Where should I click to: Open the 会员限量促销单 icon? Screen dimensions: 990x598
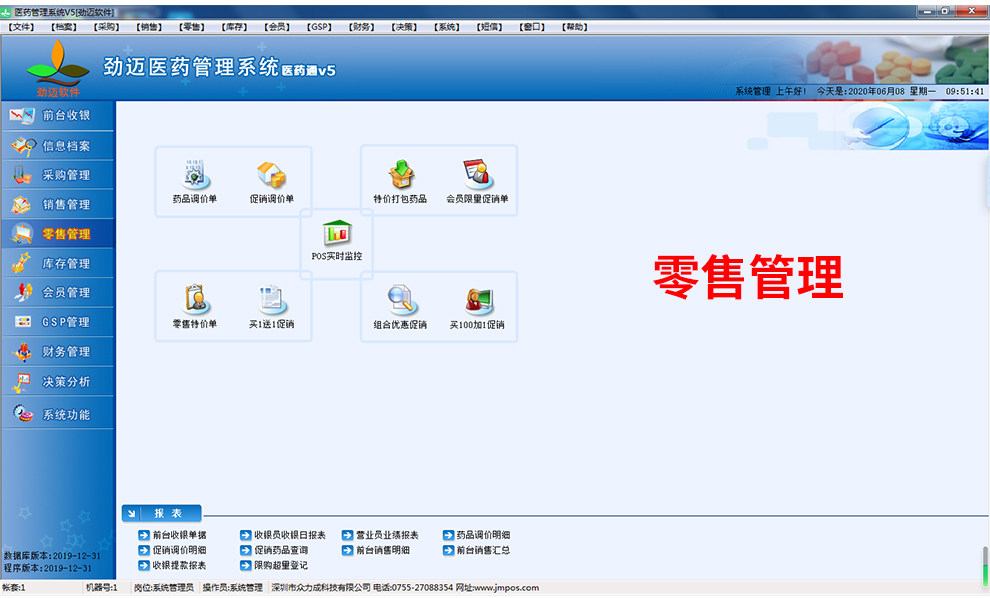(477, 182)
